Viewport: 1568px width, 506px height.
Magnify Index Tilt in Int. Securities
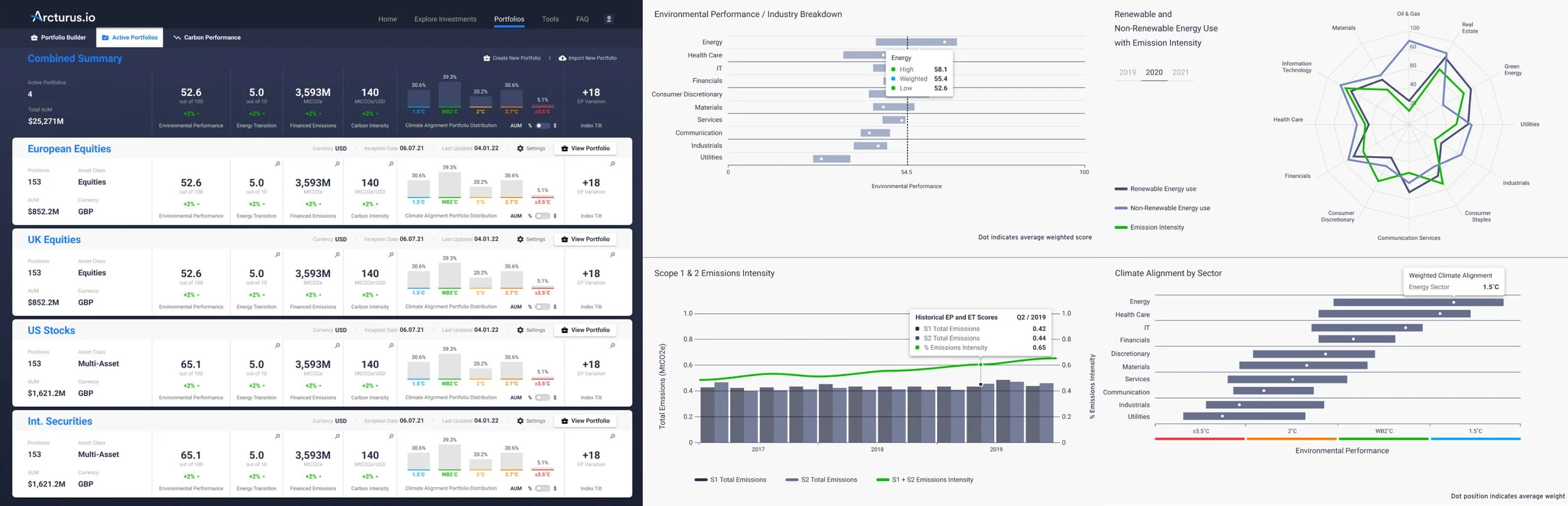(x=613, y=436)
